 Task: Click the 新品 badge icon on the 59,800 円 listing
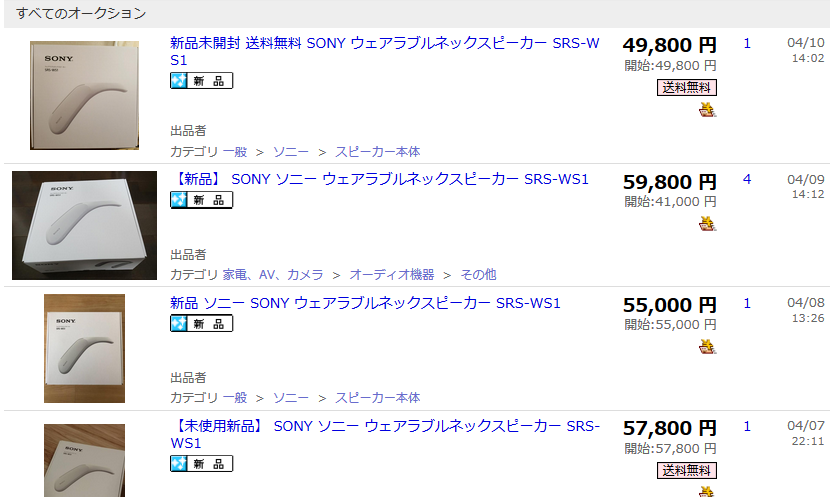tap(201, 200)
